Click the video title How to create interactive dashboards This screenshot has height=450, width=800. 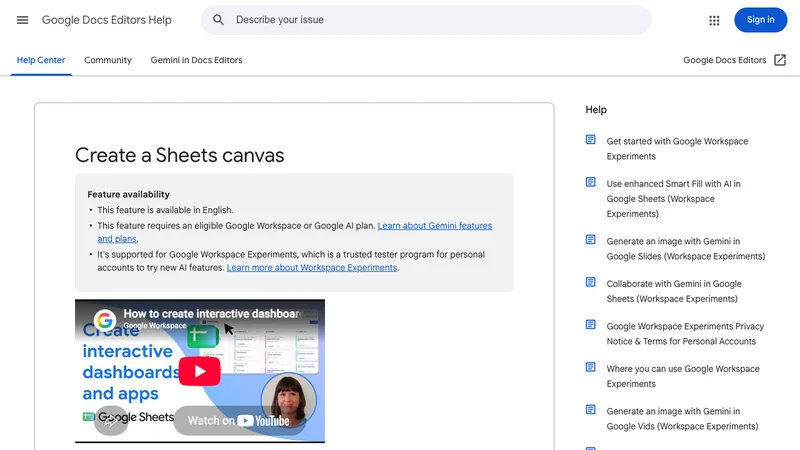[212, 314]
